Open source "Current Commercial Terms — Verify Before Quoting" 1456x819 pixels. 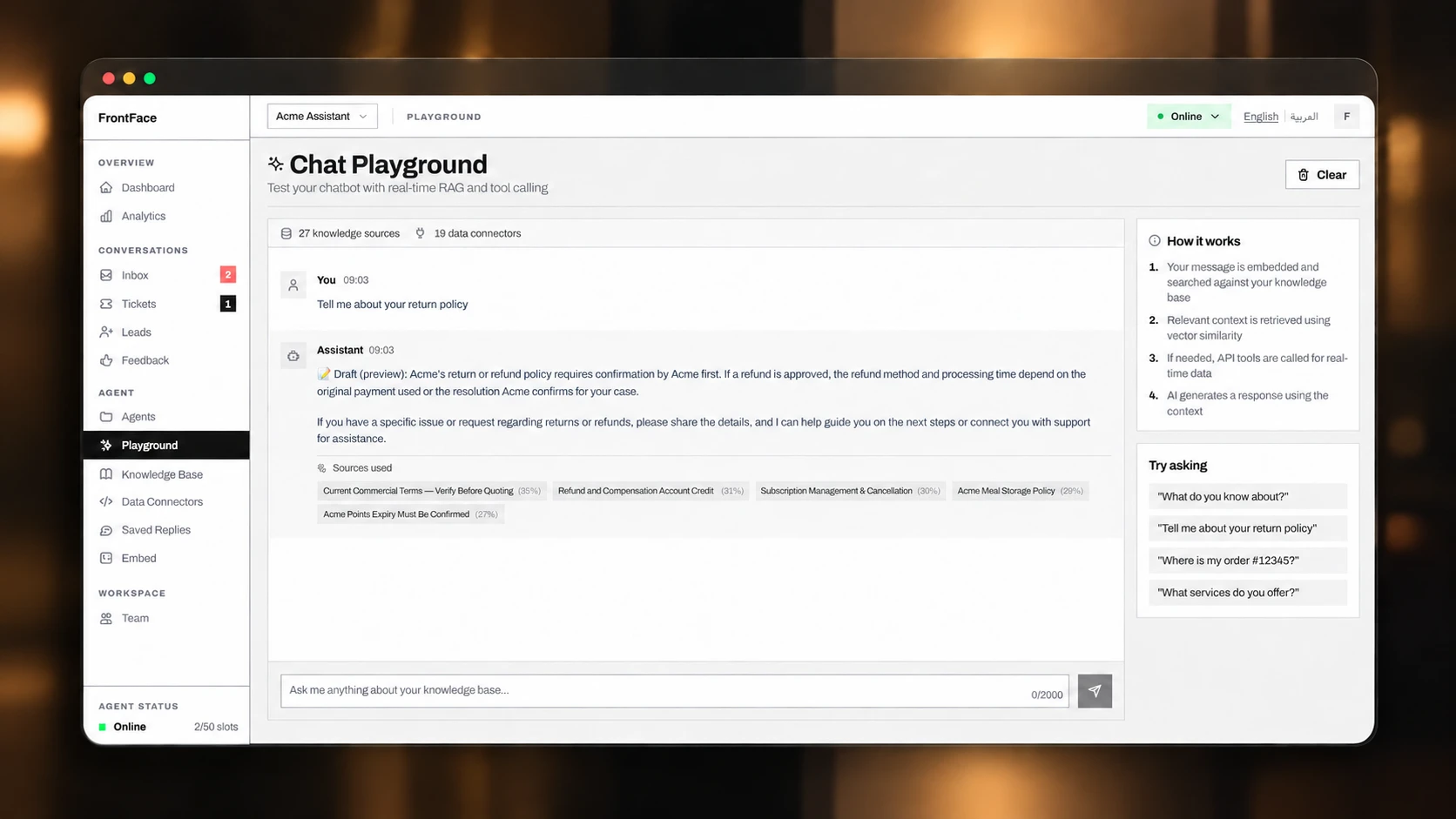[432, 491]
